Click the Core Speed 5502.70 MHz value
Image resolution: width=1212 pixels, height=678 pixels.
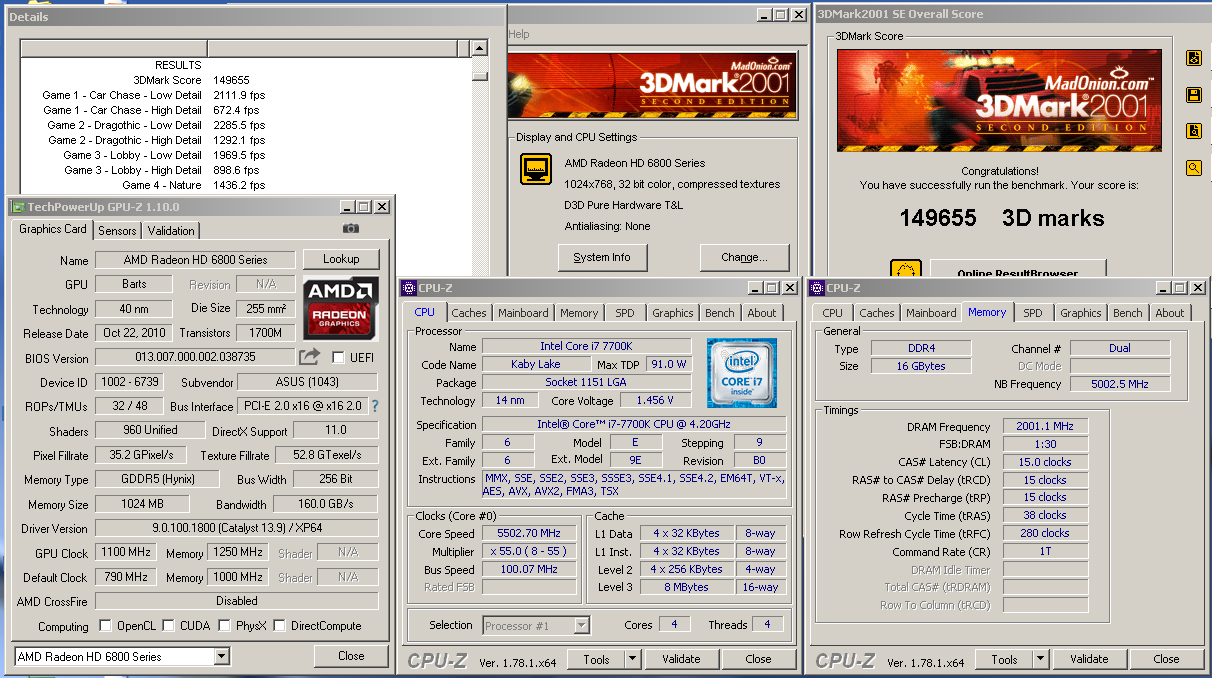pyautogui.click(x=529, y=534)
